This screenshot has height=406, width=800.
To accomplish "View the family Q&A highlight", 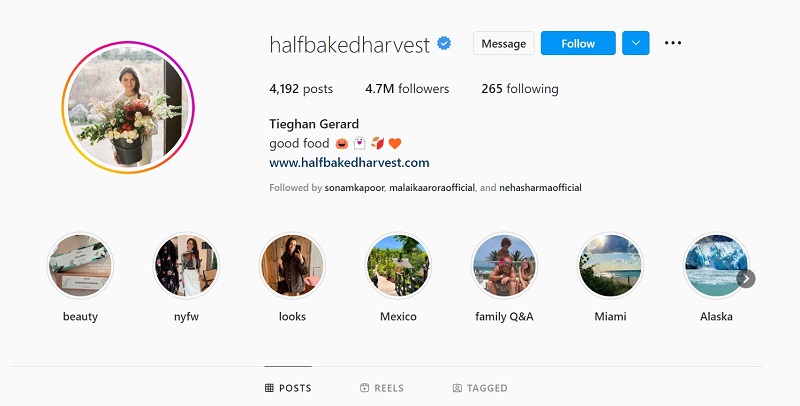I will click(x=504, y=265).
